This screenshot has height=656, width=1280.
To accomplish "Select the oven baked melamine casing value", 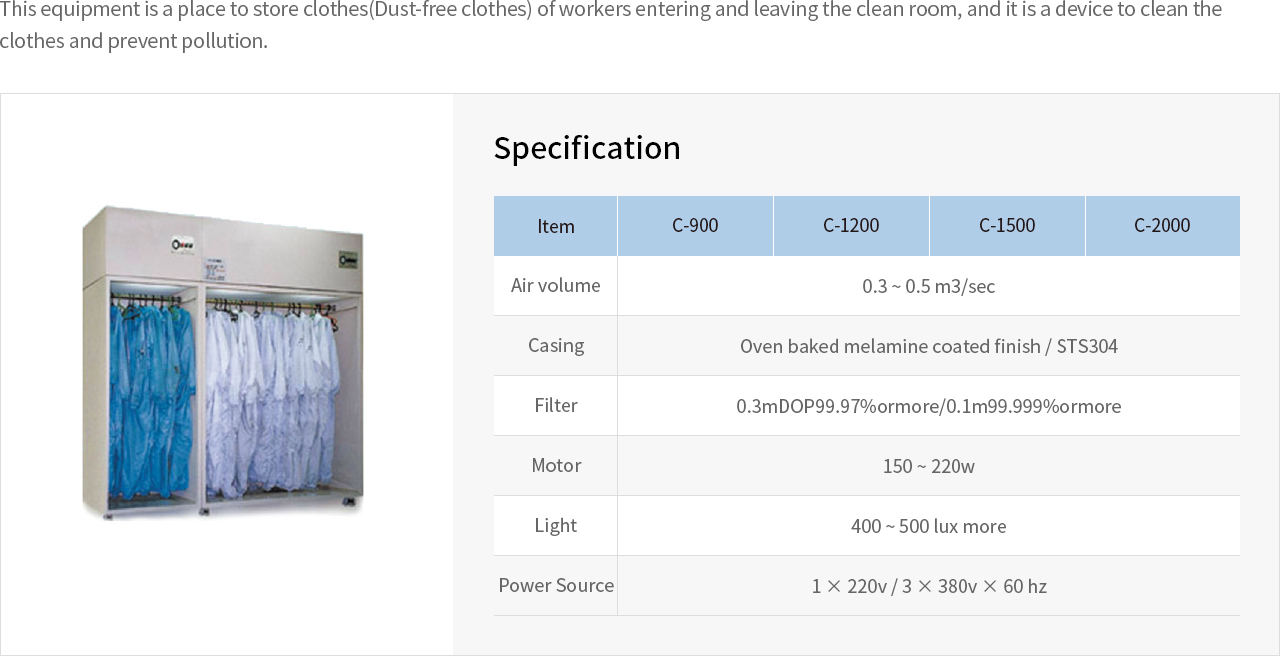I will tap(928, 346).
